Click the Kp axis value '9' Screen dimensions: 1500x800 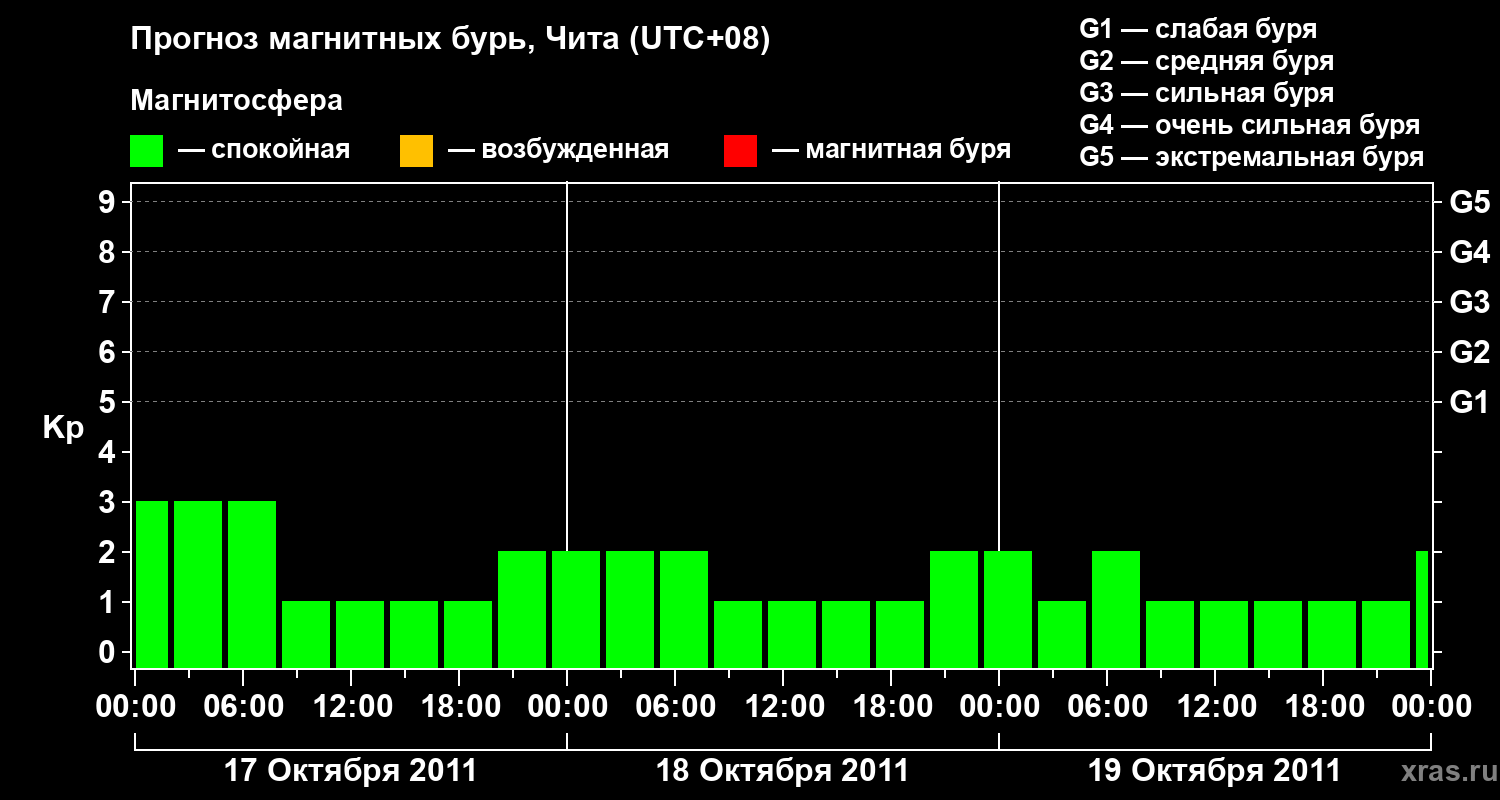[109, 203]
